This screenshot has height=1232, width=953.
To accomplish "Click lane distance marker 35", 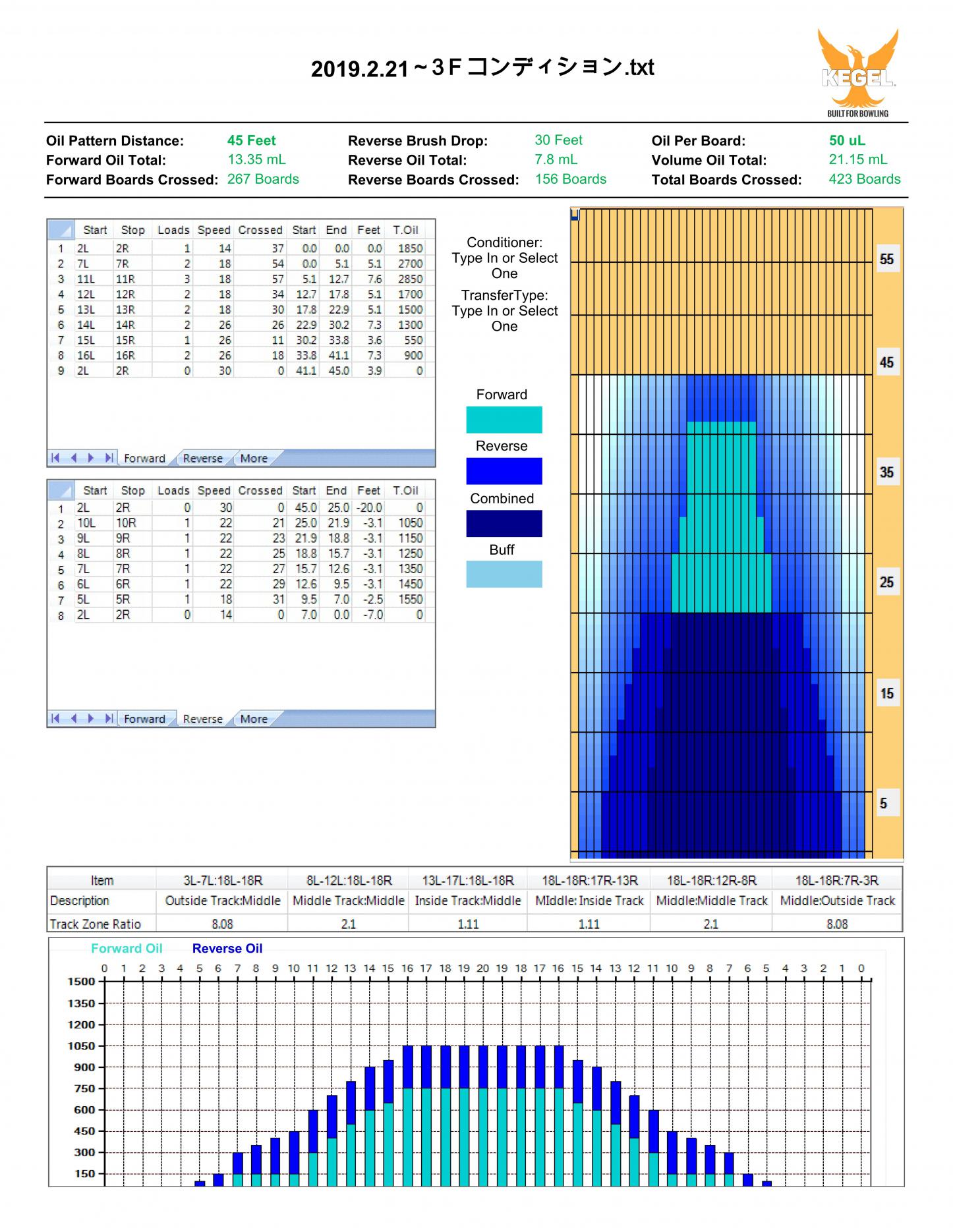I will pos(887,472).
